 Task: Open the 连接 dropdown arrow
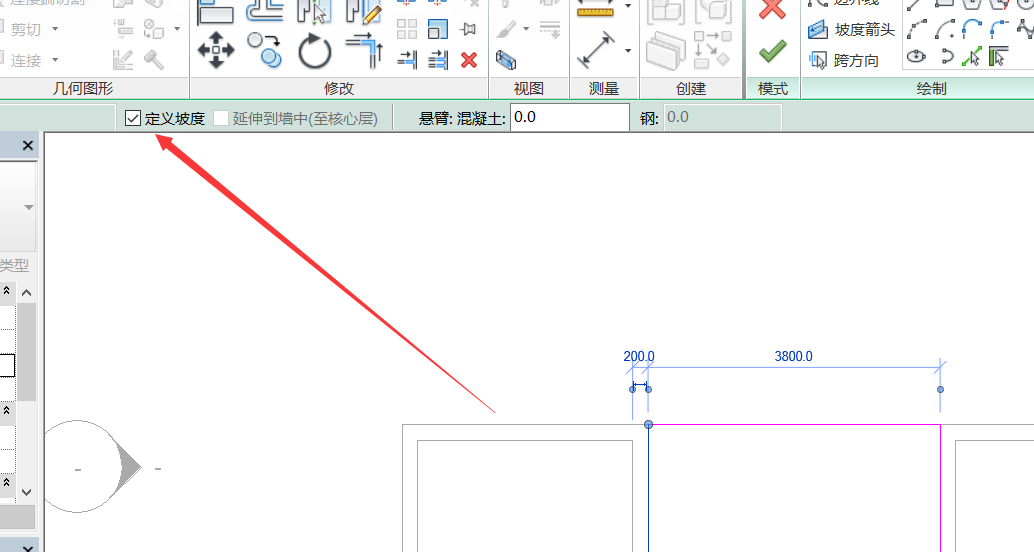55,60
